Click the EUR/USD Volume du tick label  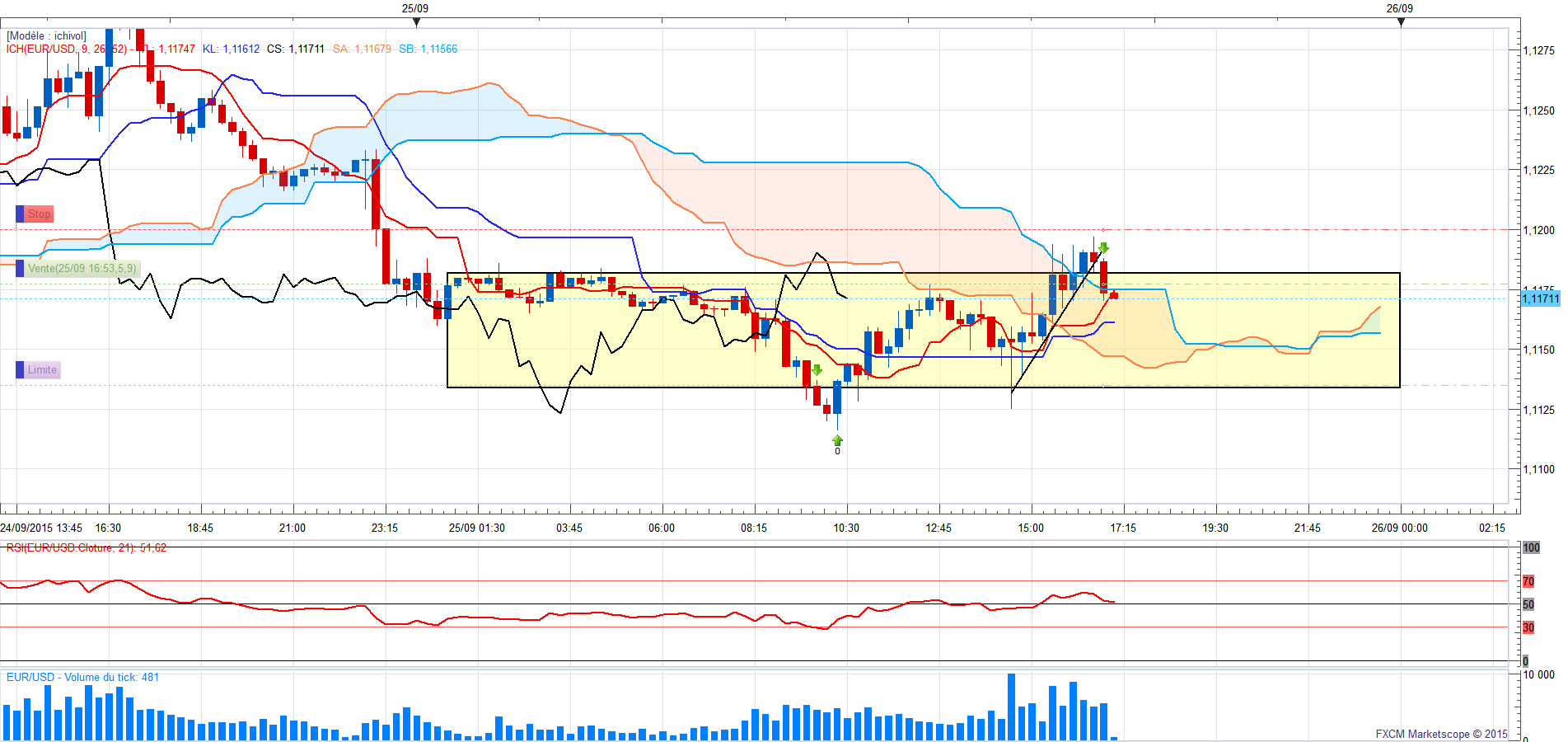82,677
